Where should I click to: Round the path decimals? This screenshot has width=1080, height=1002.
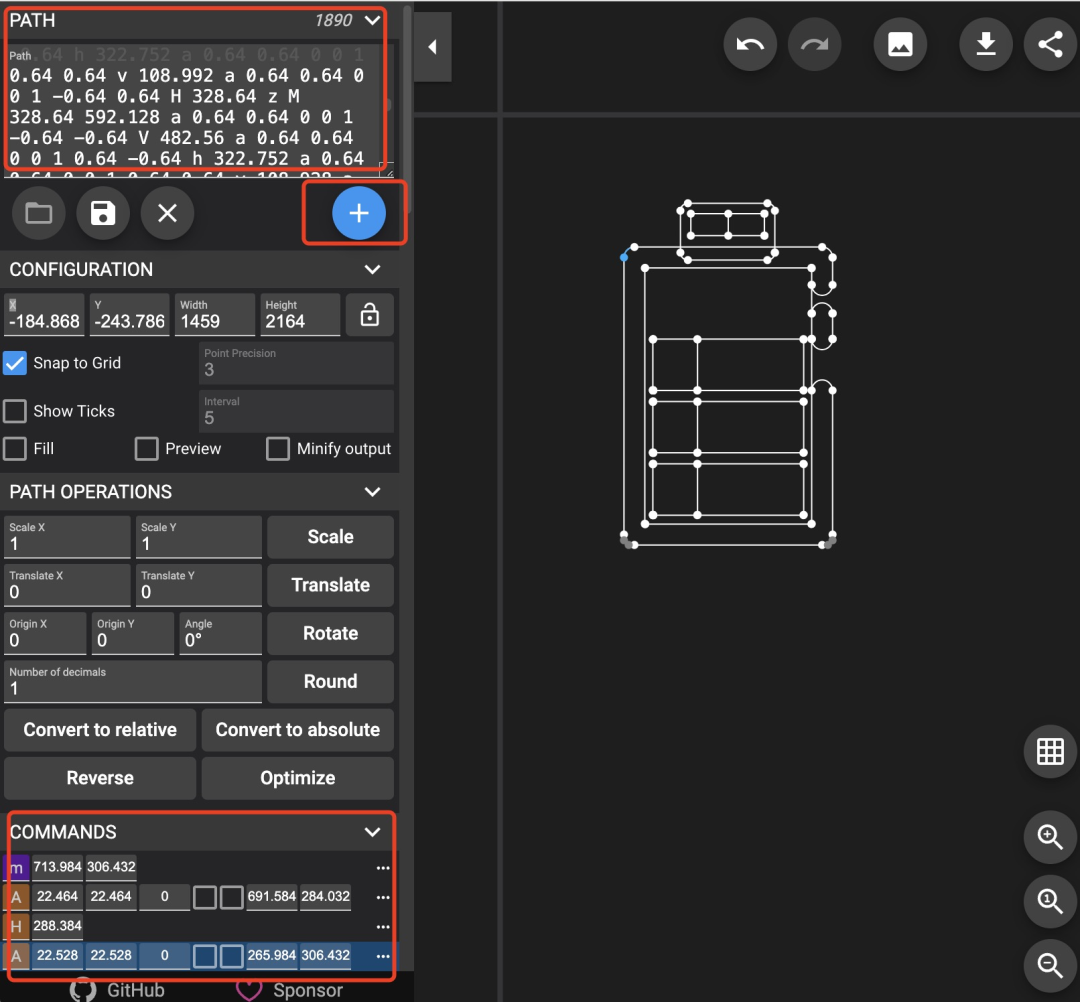pos(331,682)
